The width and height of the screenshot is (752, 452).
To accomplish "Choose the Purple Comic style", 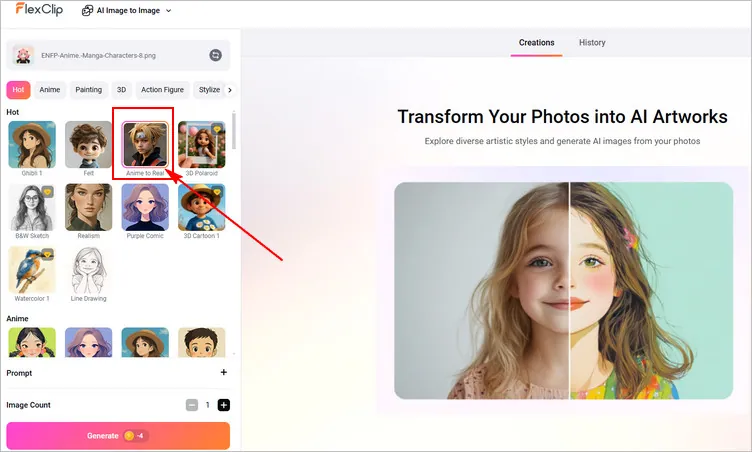I will [145, 207].
